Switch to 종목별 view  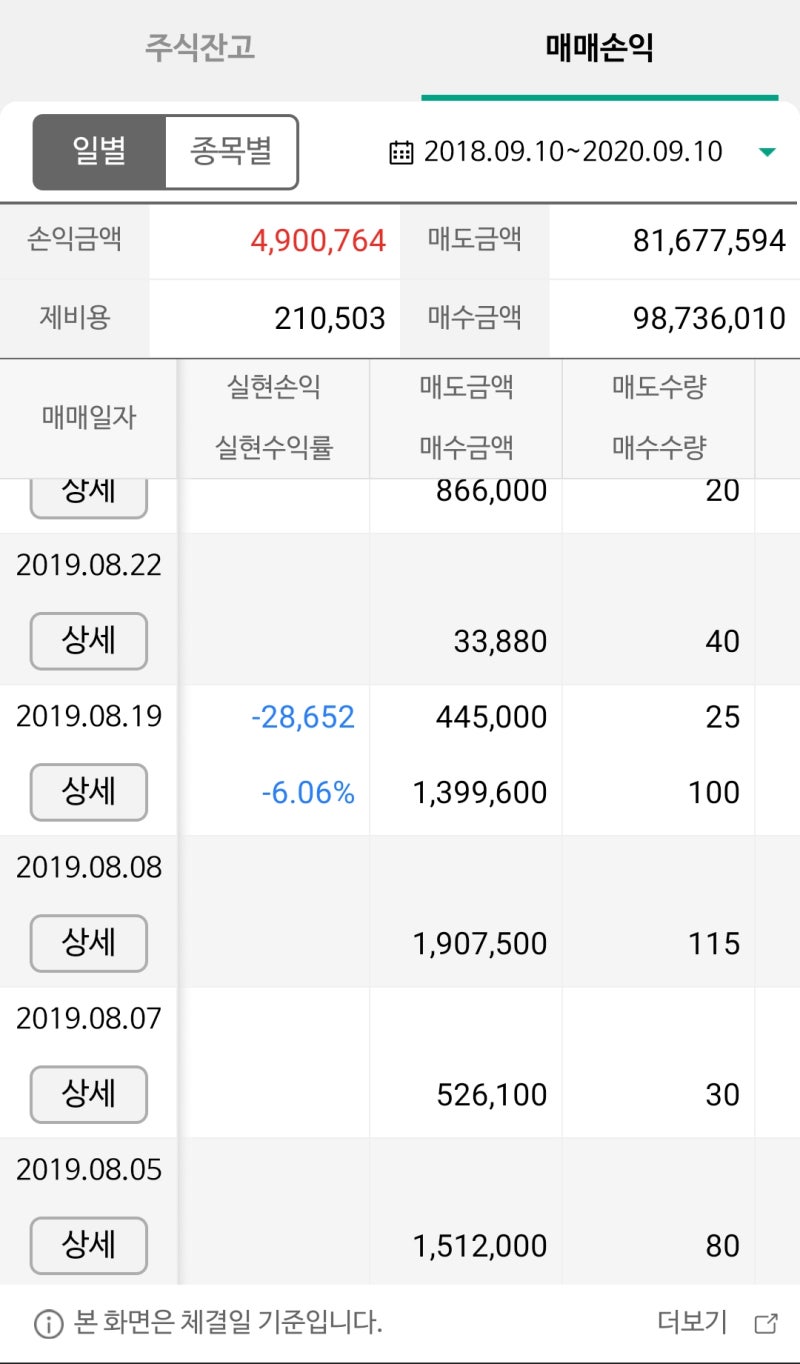coord(231,151)
